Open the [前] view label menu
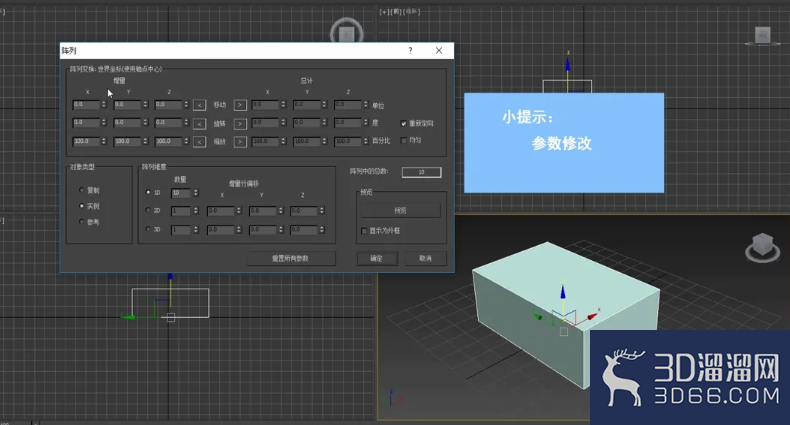Viewport: 790px width, 425px height. tap(396, 12)
